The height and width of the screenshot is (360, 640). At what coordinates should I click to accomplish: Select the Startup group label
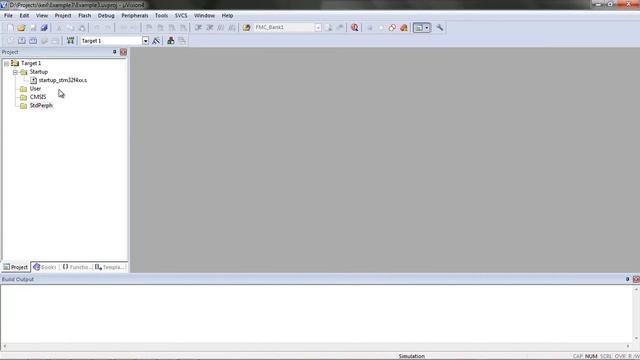click(39, 72)
